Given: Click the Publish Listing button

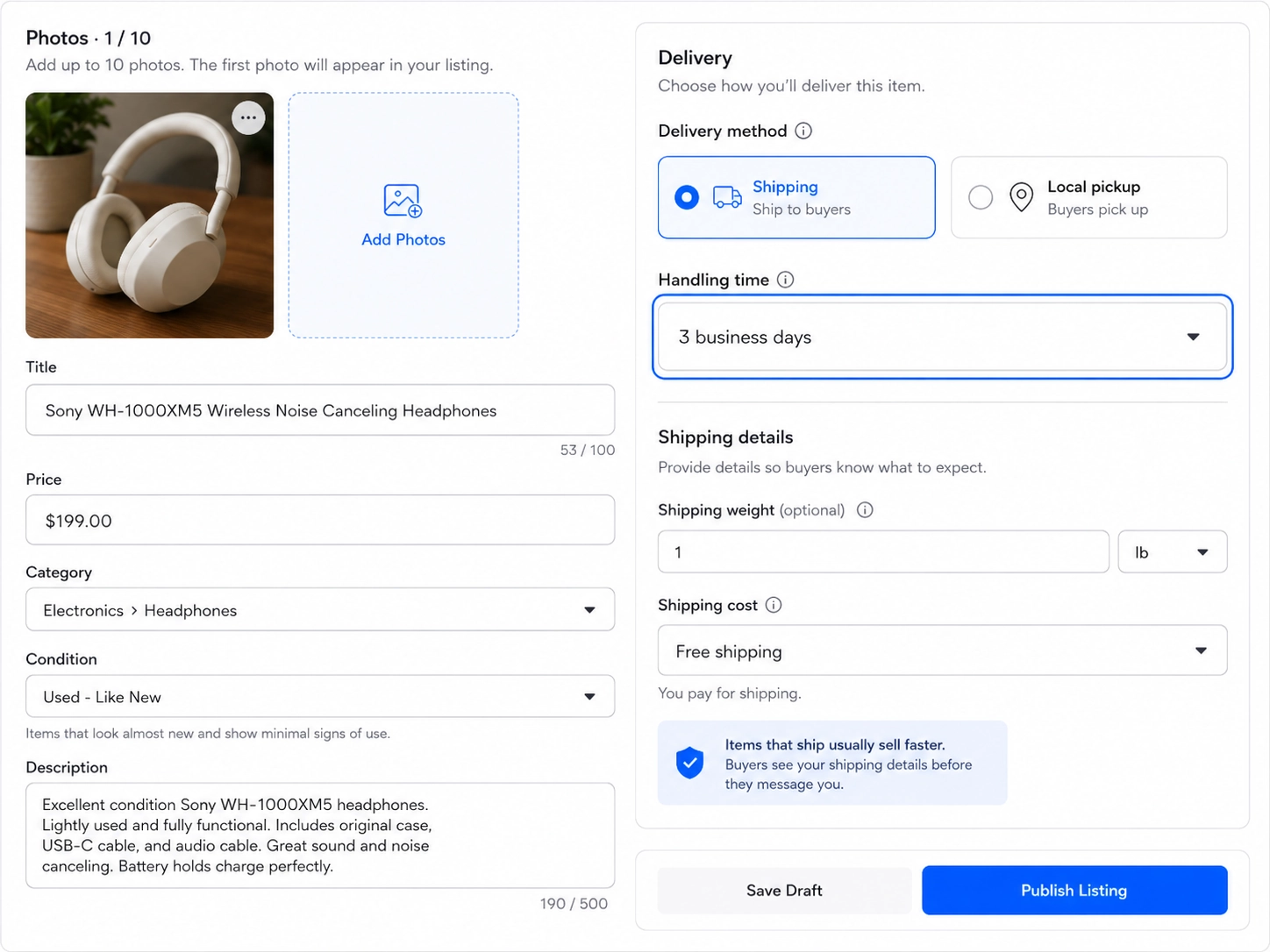Looking at the screenshot, I should 1074,891.
